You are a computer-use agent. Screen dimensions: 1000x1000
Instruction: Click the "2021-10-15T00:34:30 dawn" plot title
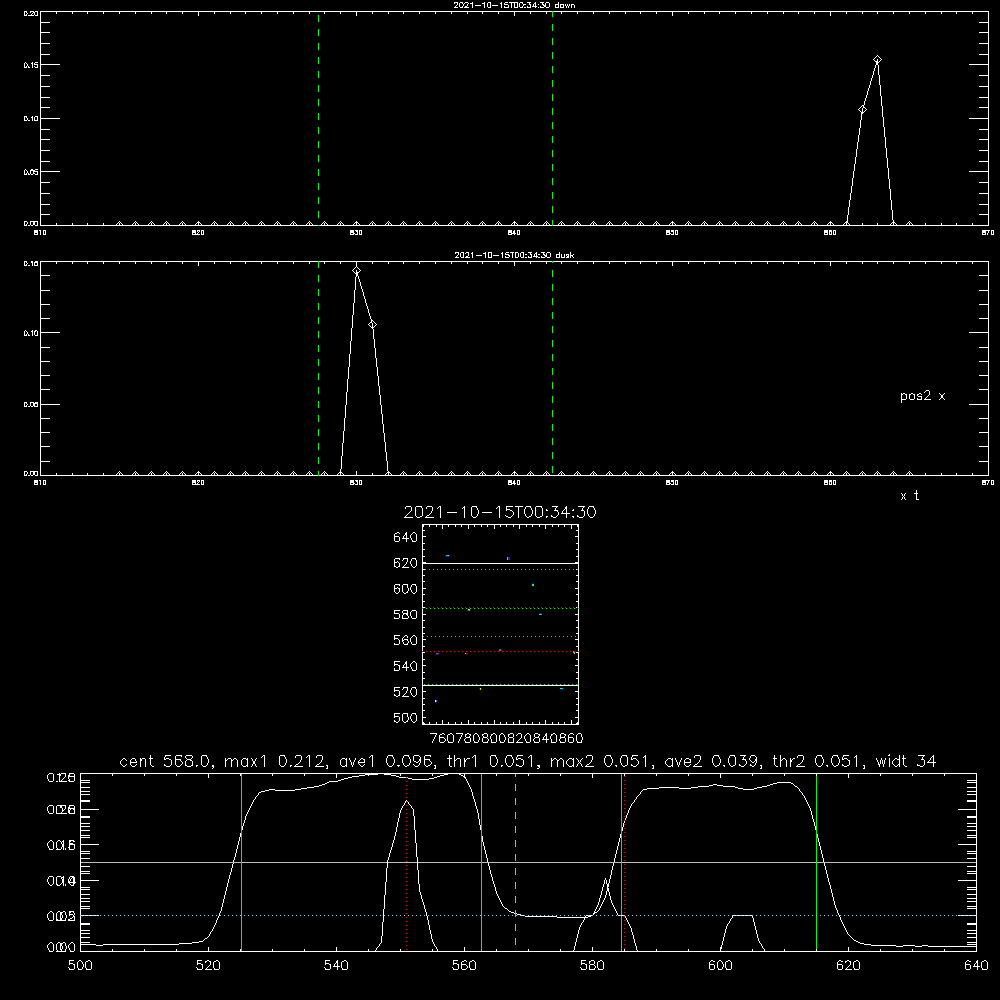click(514, 5)
